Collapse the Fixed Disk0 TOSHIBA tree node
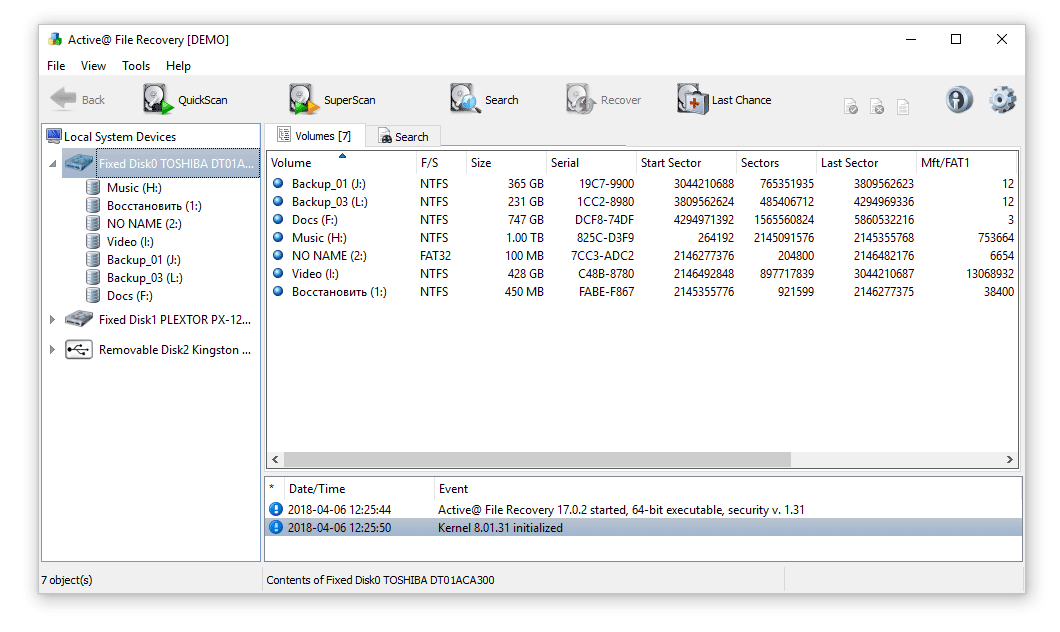 tap(53, 164)
